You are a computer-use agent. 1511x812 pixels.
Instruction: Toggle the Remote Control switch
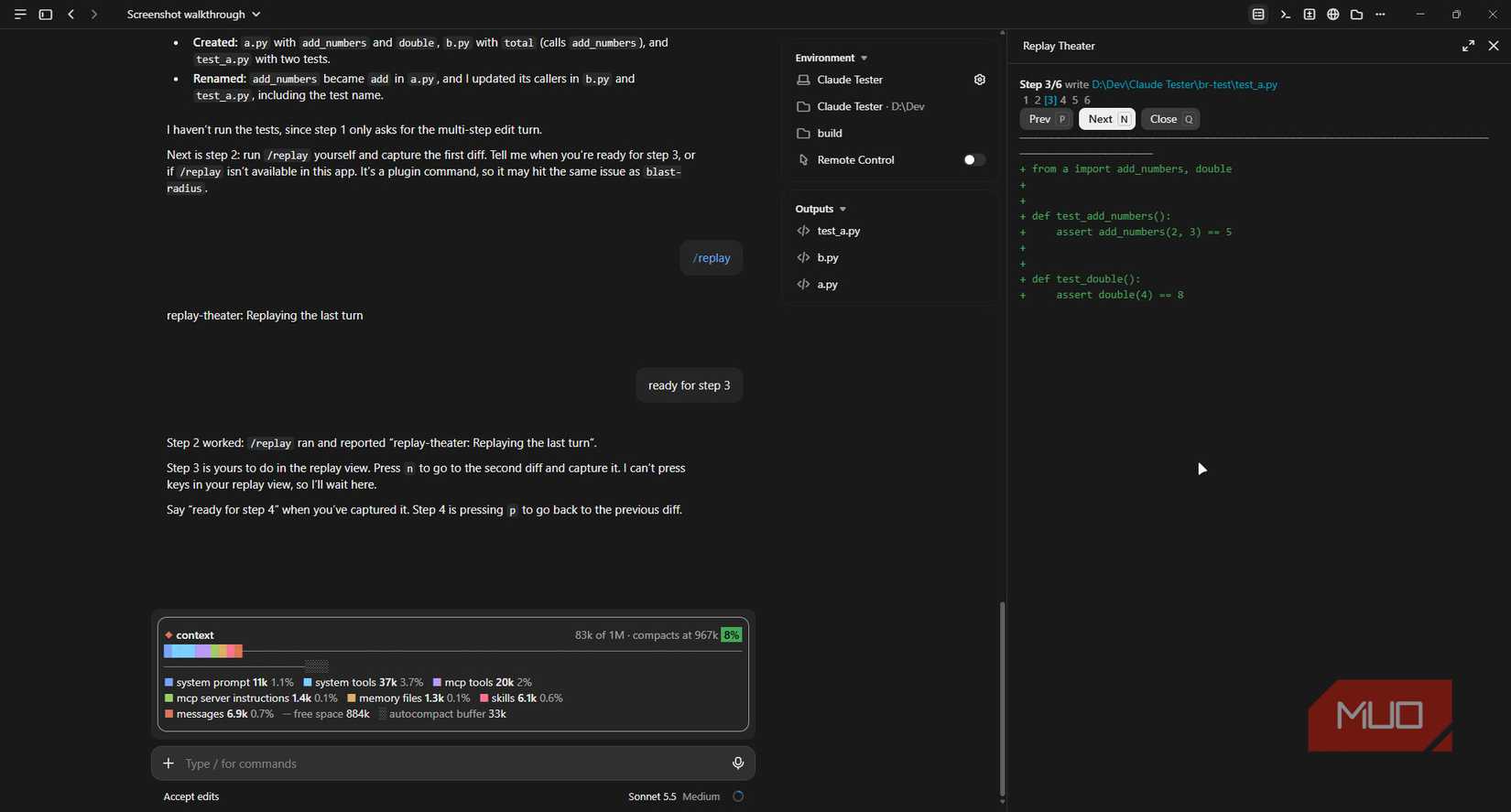(x=973, y=160)
